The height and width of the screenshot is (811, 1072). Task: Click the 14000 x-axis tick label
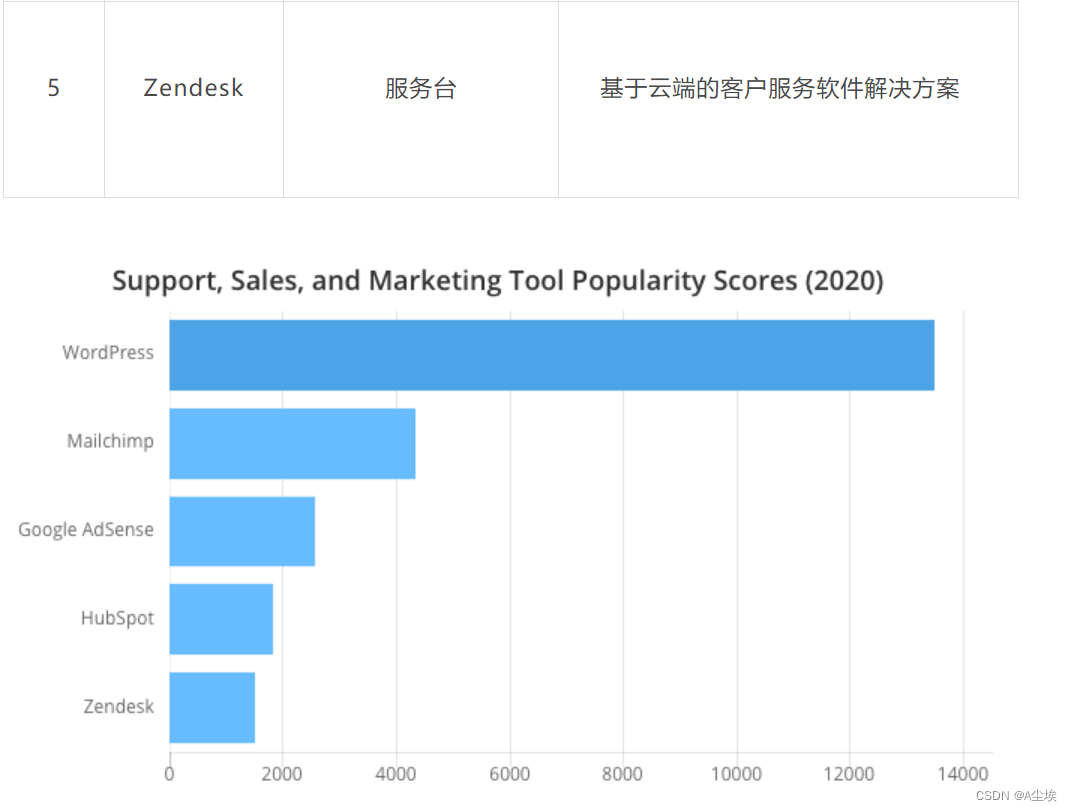point(963,774)
